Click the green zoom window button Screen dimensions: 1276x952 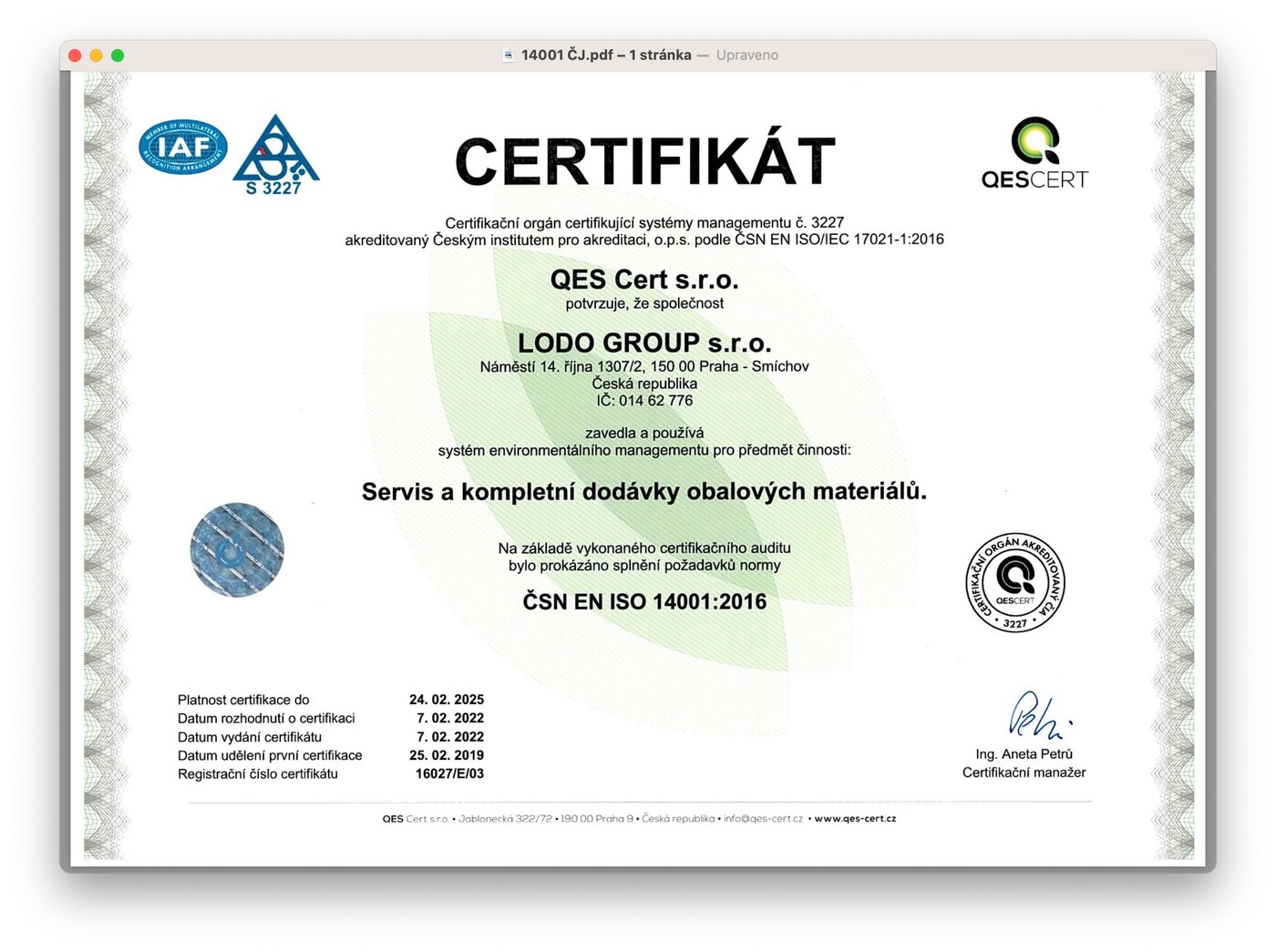[x=118, y=56]
